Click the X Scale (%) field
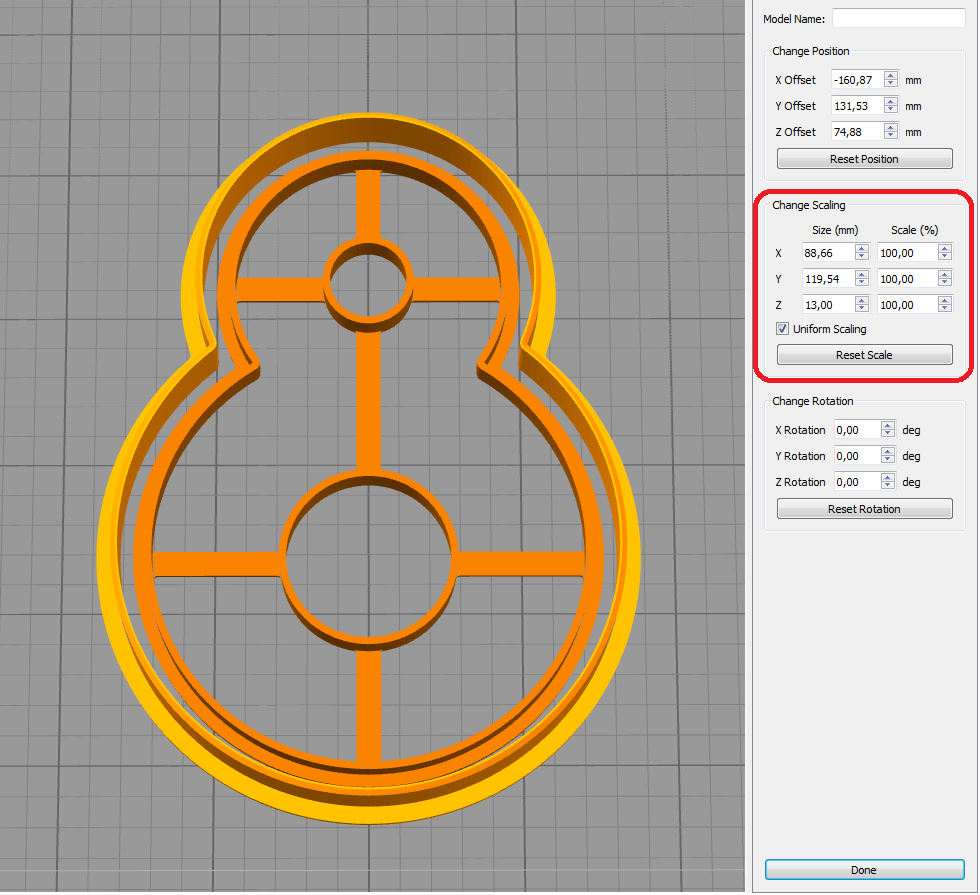 coord(907,252)
